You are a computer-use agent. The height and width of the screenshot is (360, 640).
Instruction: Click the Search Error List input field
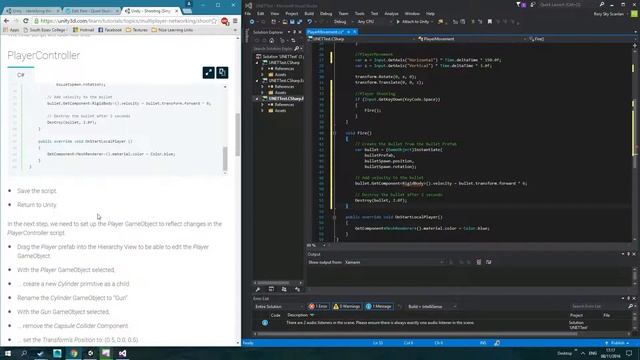(x=598, y=307)
